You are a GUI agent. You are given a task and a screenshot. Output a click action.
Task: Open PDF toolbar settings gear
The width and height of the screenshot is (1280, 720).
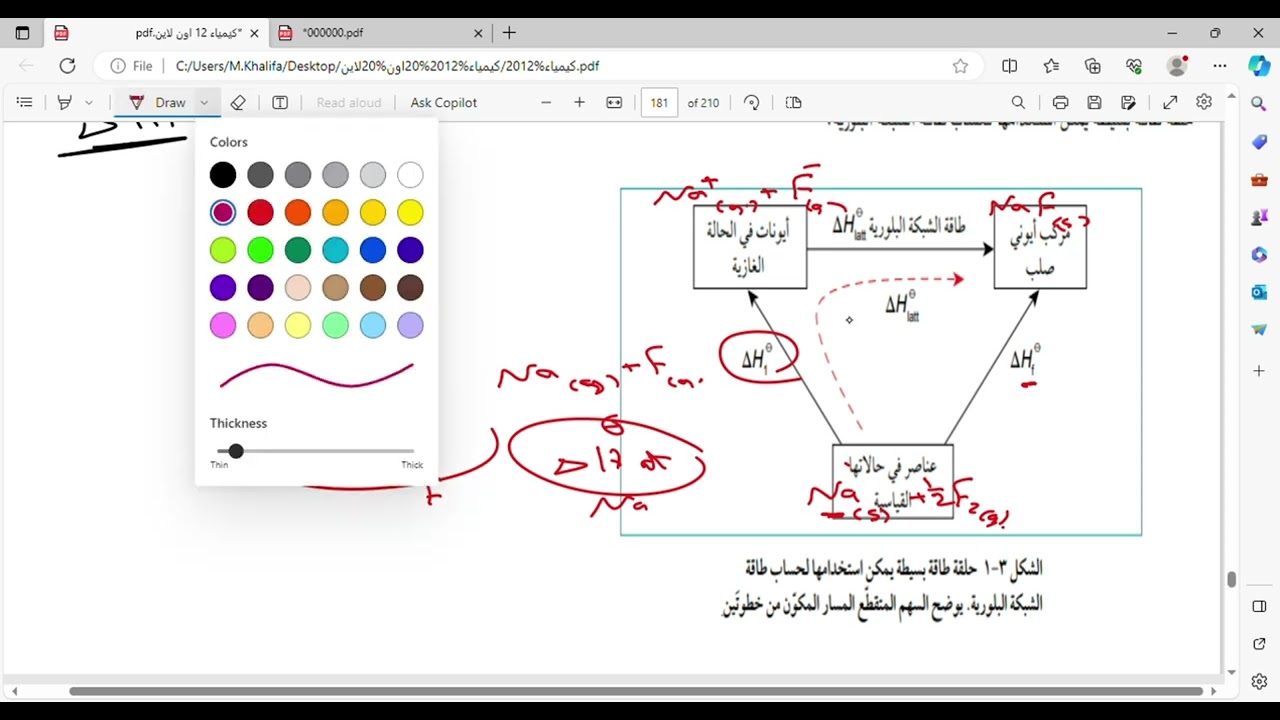pyautogui.click(x=1204, y=102)
